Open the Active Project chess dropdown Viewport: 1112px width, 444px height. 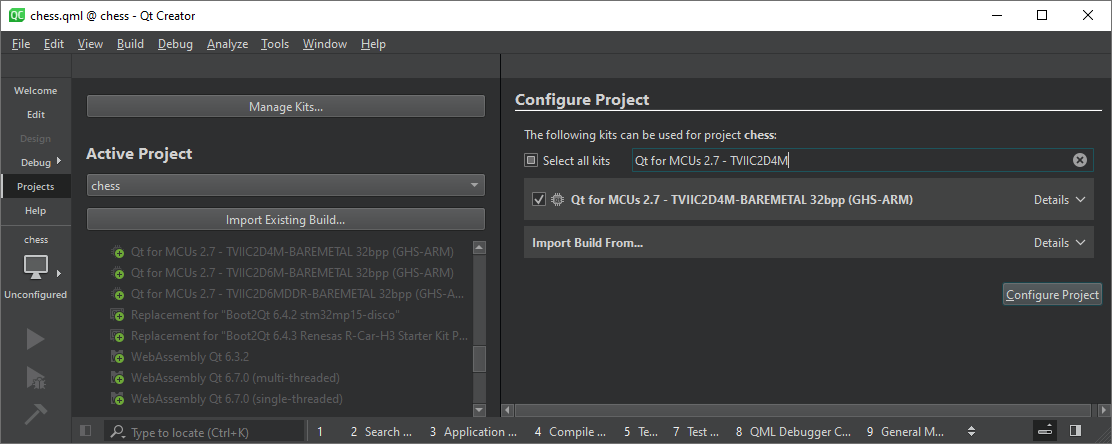click(x=285, y=186)
